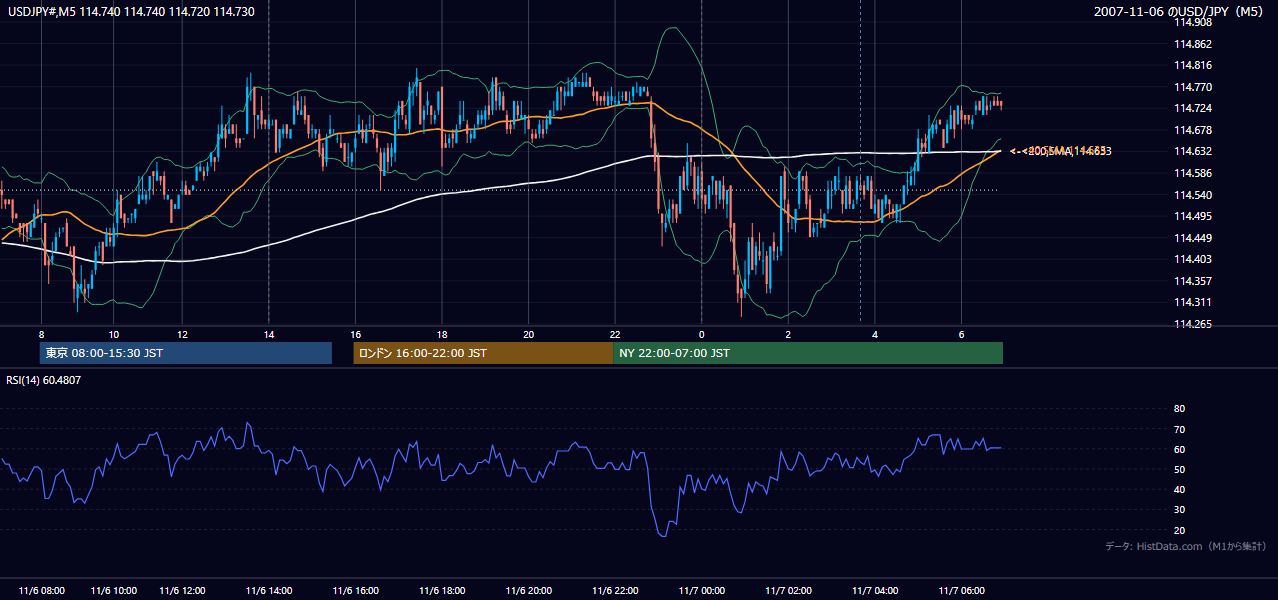Click bottom time label 11/6 10:00
The width and height of the screenshot is (1278, 600).
click(113, 590)
